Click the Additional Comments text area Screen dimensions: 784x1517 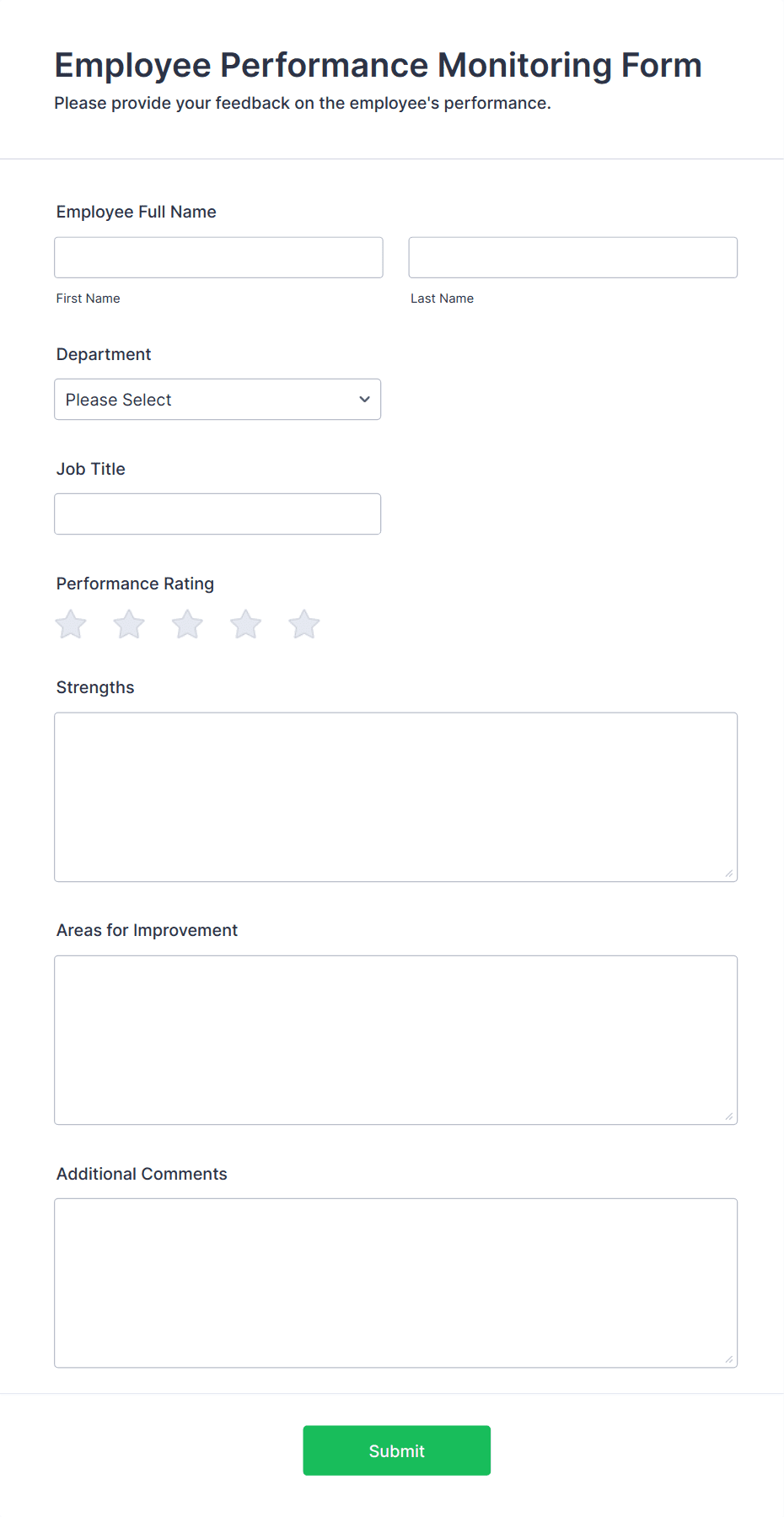click(395, 1282)
